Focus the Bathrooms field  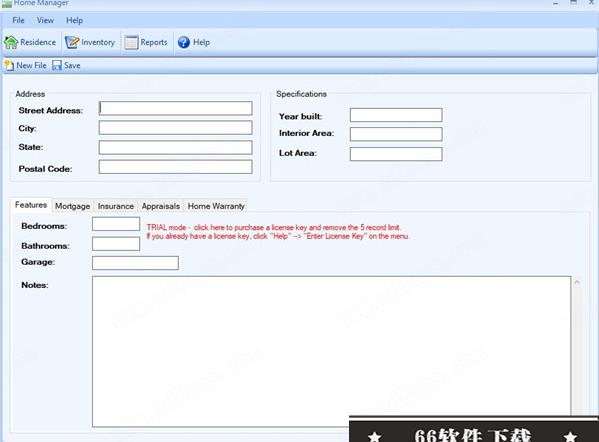[116, 244]
